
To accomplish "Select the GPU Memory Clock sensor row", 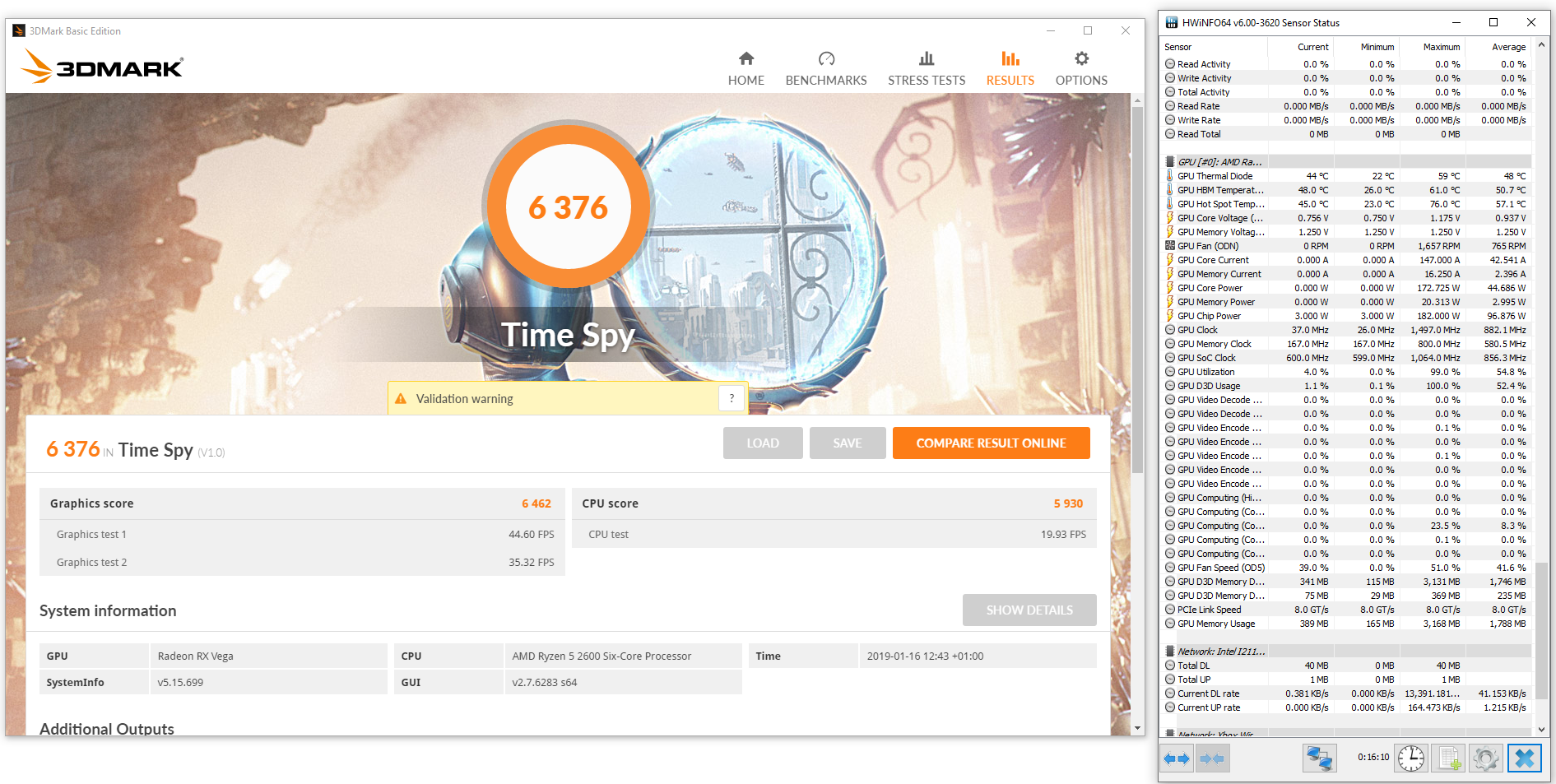I will coord(1346,344).
